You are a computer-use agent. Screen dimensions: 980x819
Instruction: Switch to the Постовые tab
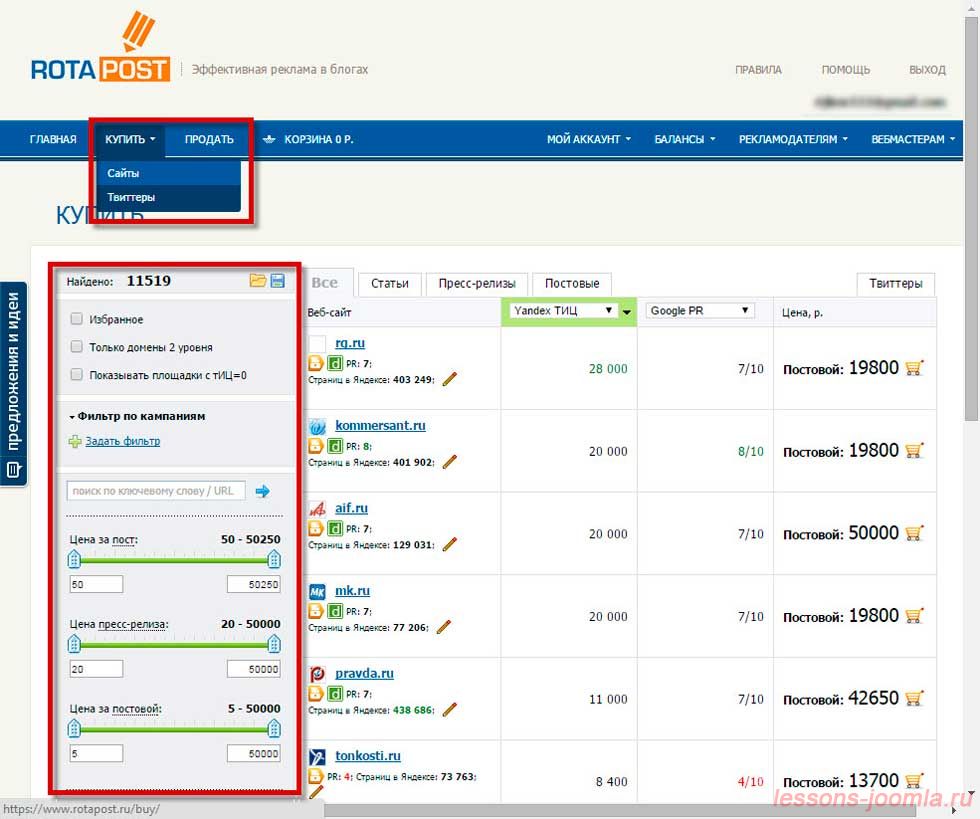(x=572, y=284)
